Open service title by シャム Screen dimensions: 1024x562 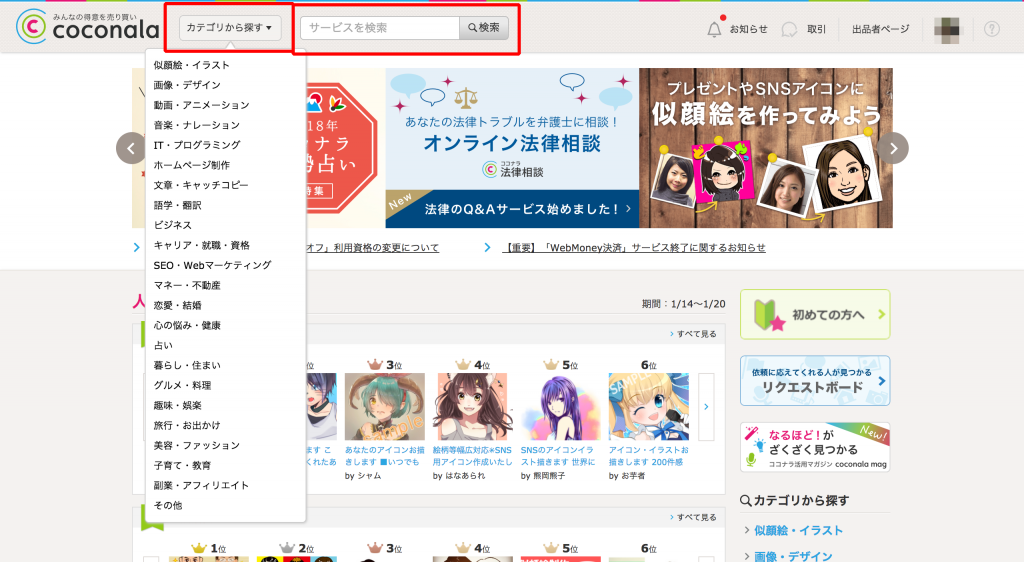click(385, 456)
